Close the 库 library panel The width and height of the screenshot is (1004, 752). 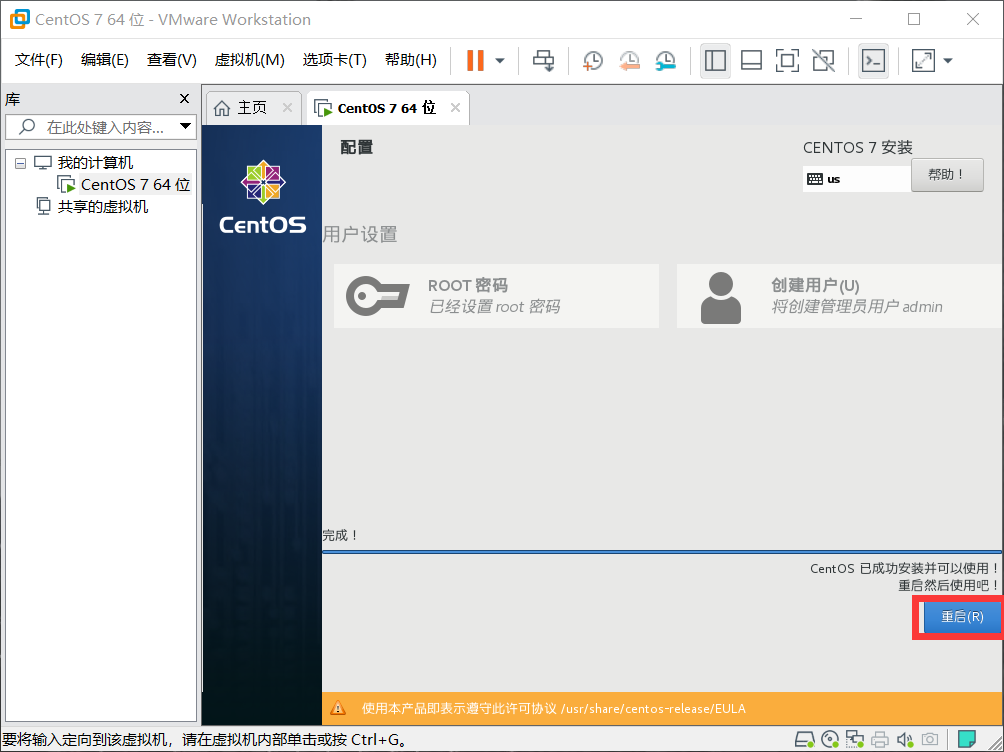[184, 99]
